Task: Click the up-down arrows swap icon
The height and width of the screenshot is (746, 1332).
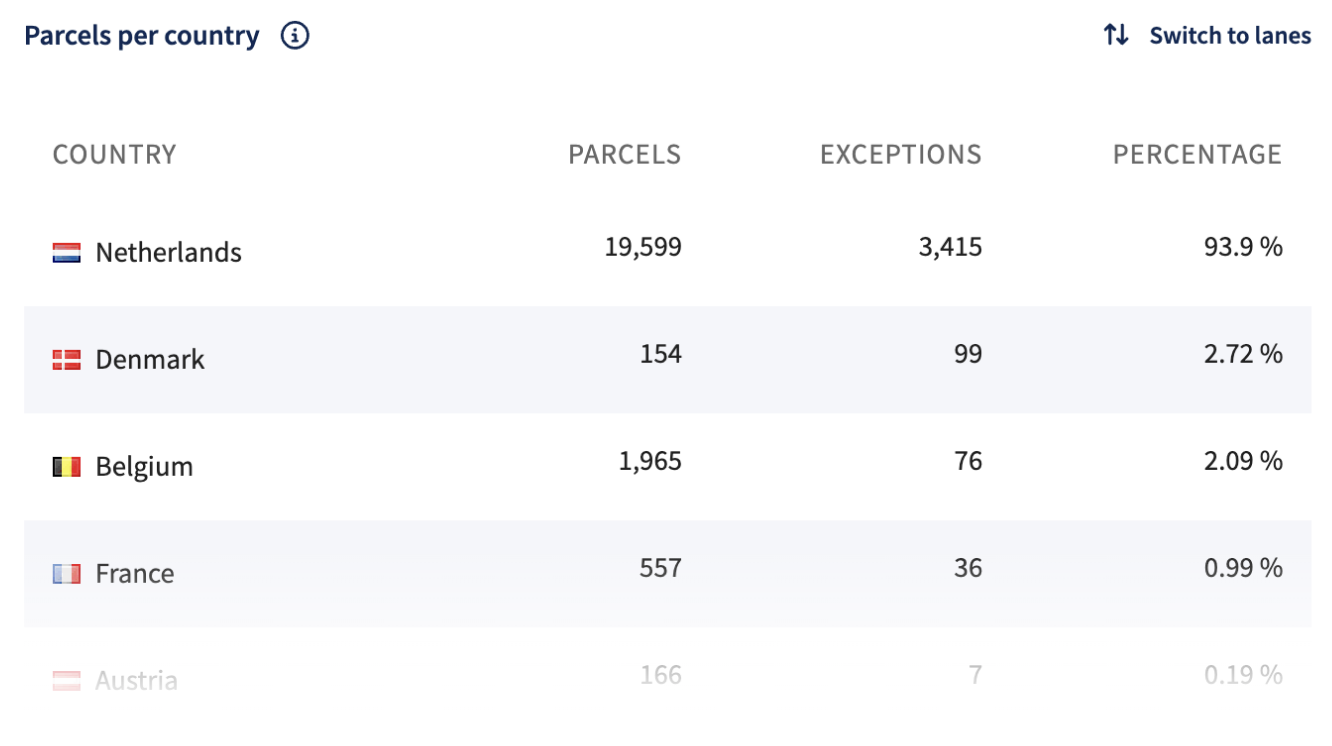Action: tap(1116, 36)
